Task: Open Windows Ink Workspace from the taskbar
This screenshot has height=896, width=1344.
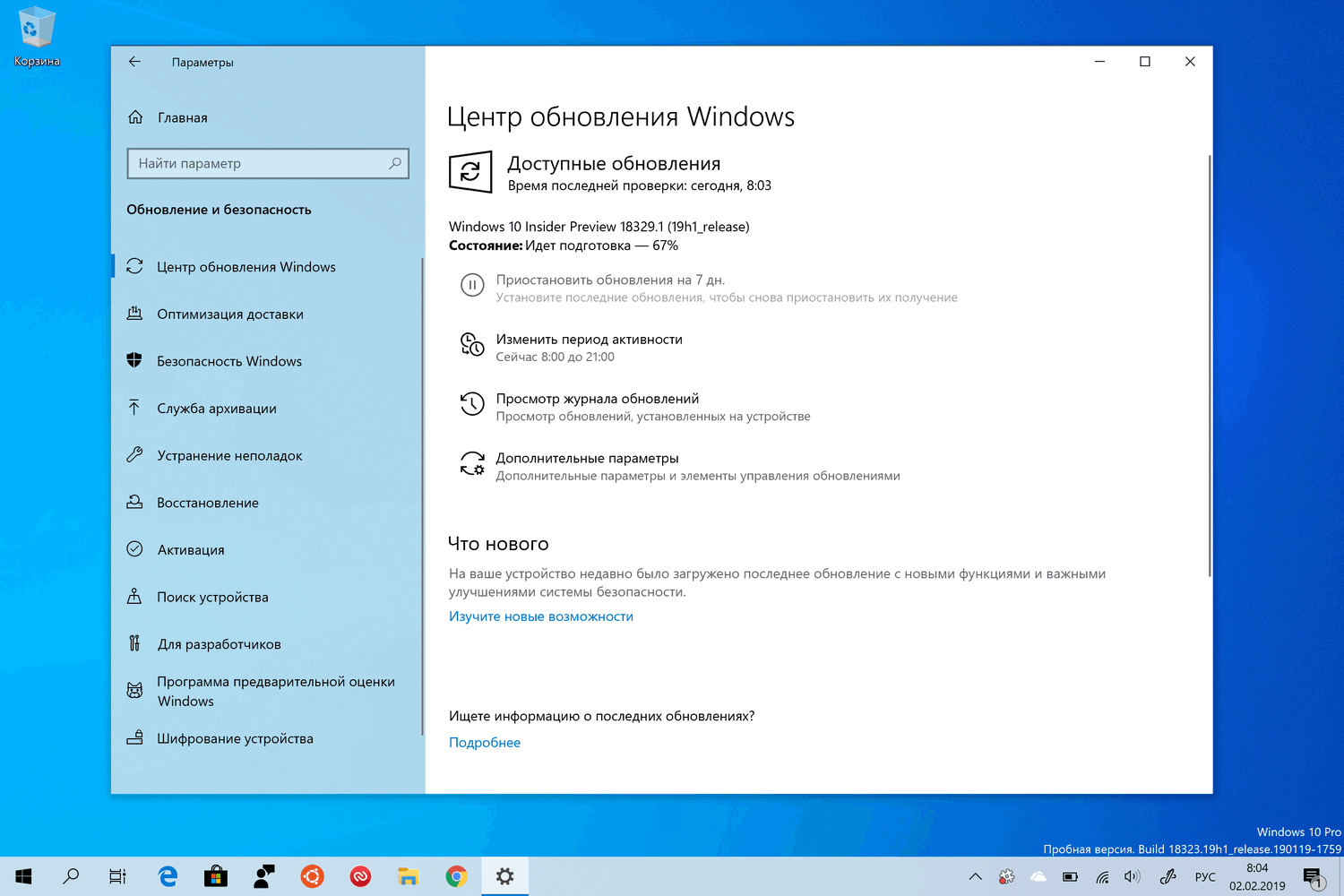Action: click(x=1167, y=876)
